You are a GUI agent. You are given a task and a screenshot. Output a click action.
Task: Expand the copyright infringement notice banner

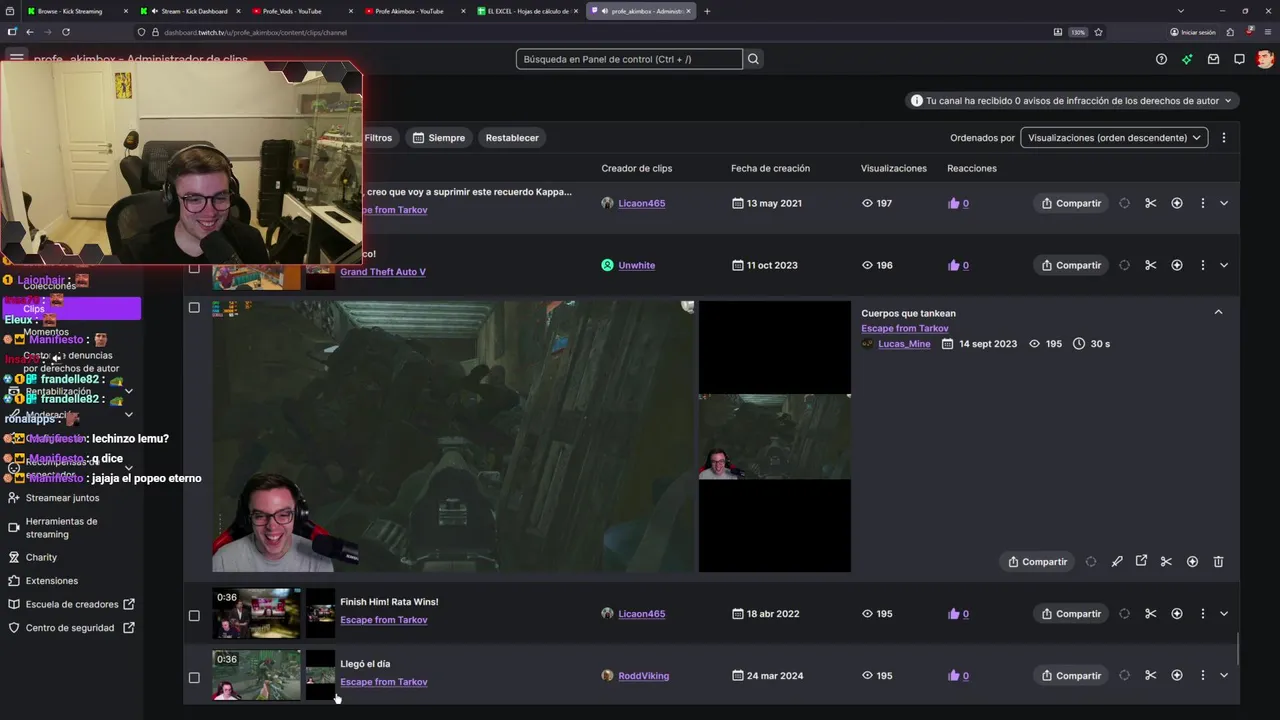[x=1073, y=101]
